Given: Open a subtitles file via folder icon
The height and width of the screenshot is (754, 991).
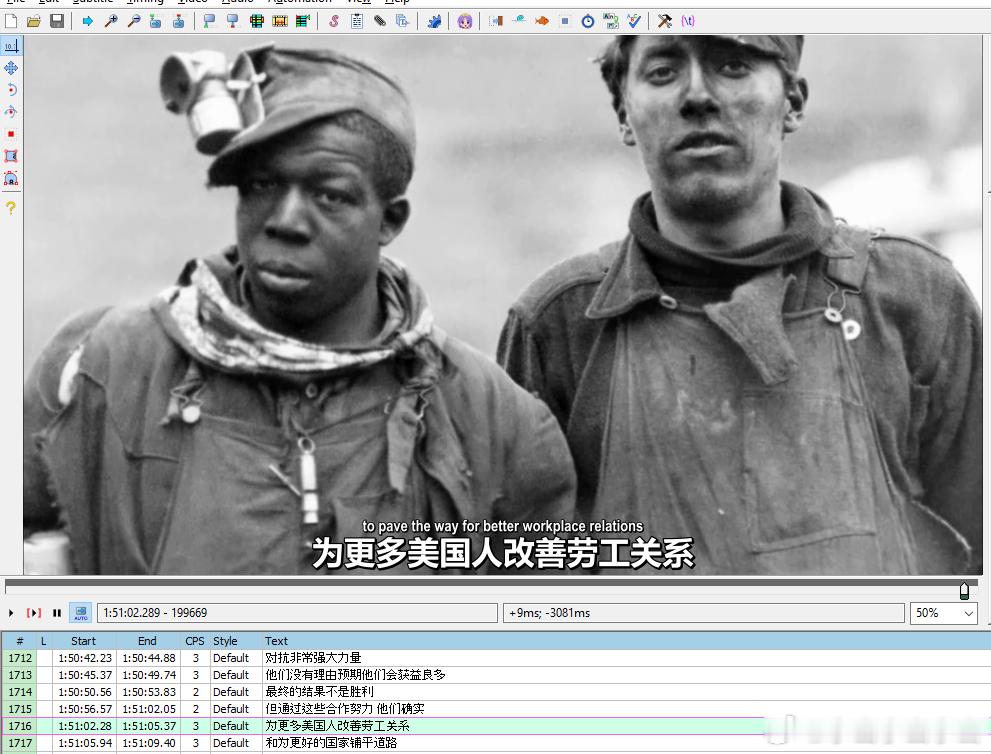Looking at the screenshot, I should coord(34,21).
